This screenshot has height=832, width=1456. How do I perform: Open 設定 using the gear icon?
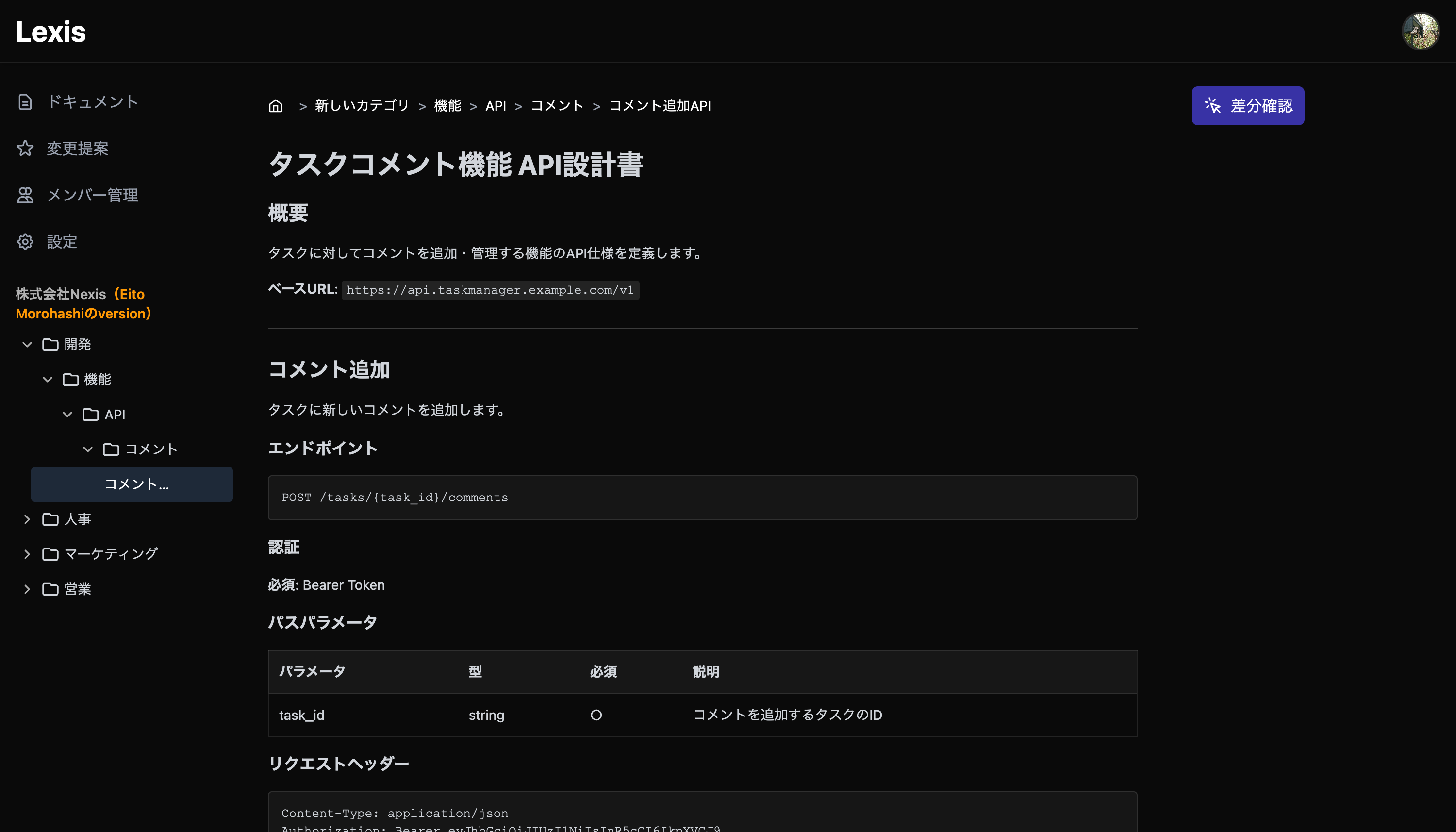(25, 241)
